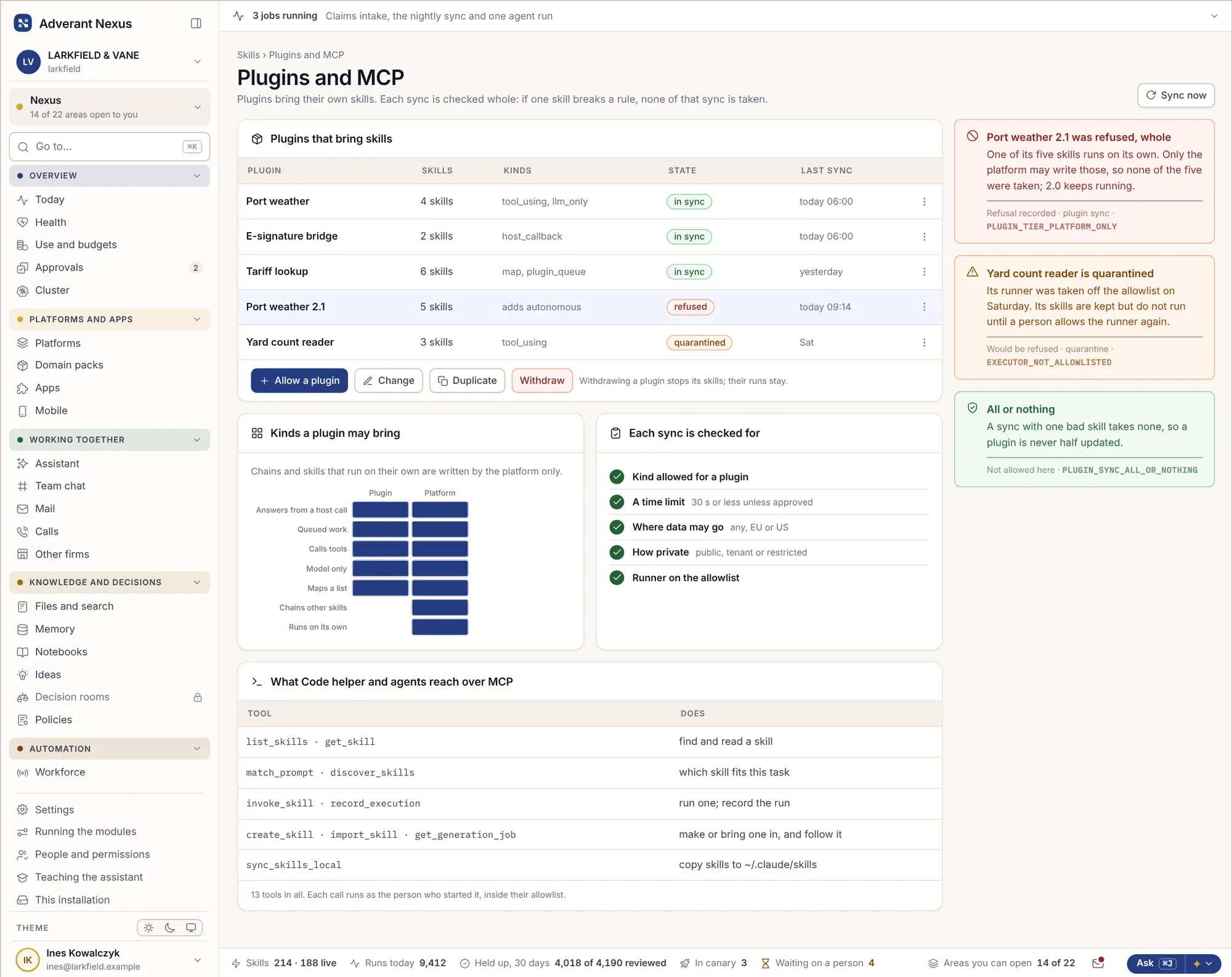The width and height of the screenshot is (1232, 977).
Task: Collapse the OVERVIEW section
Action: (x=110, y=176)
